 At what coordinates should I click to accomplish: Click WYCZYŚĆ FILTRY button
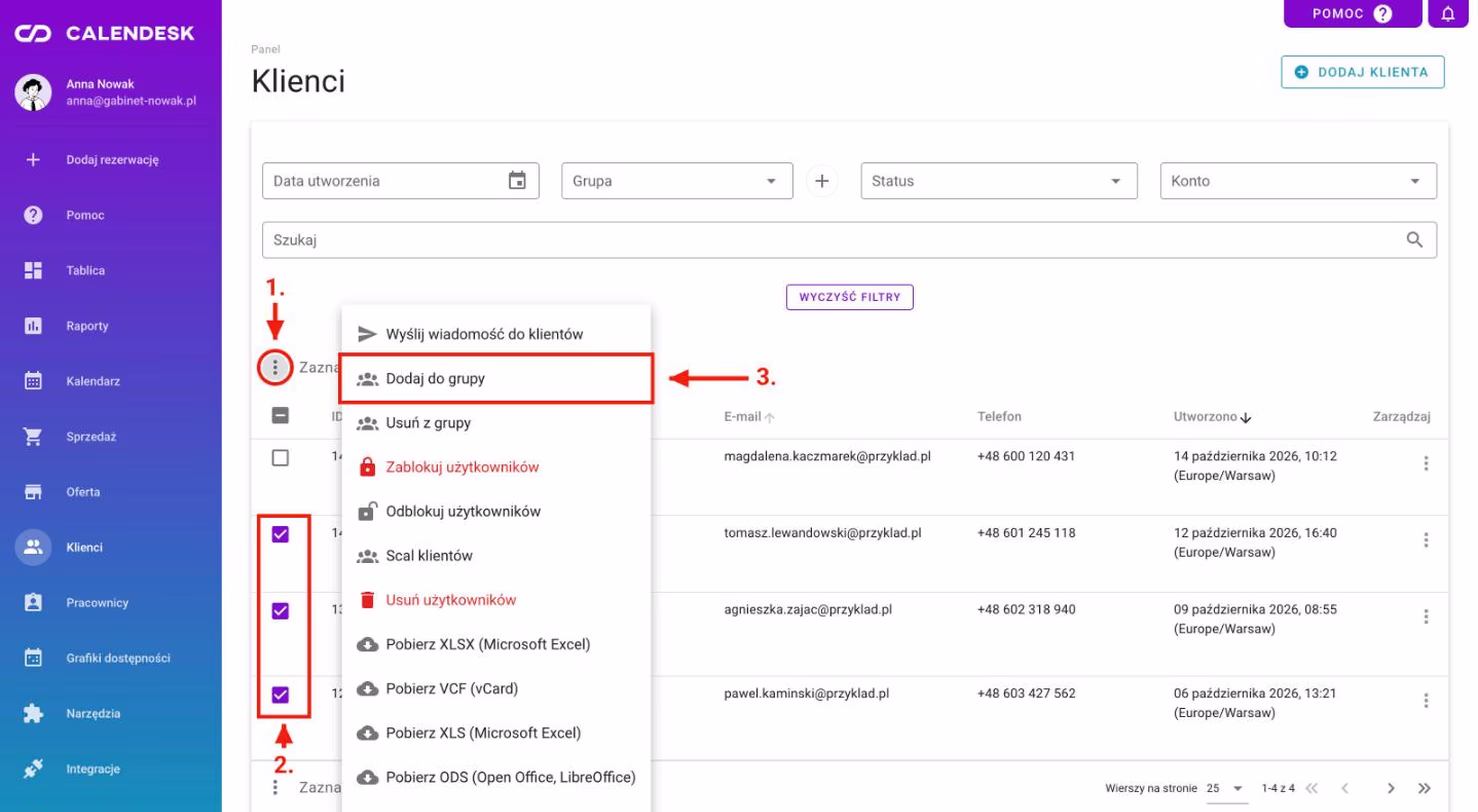point(850,297)
